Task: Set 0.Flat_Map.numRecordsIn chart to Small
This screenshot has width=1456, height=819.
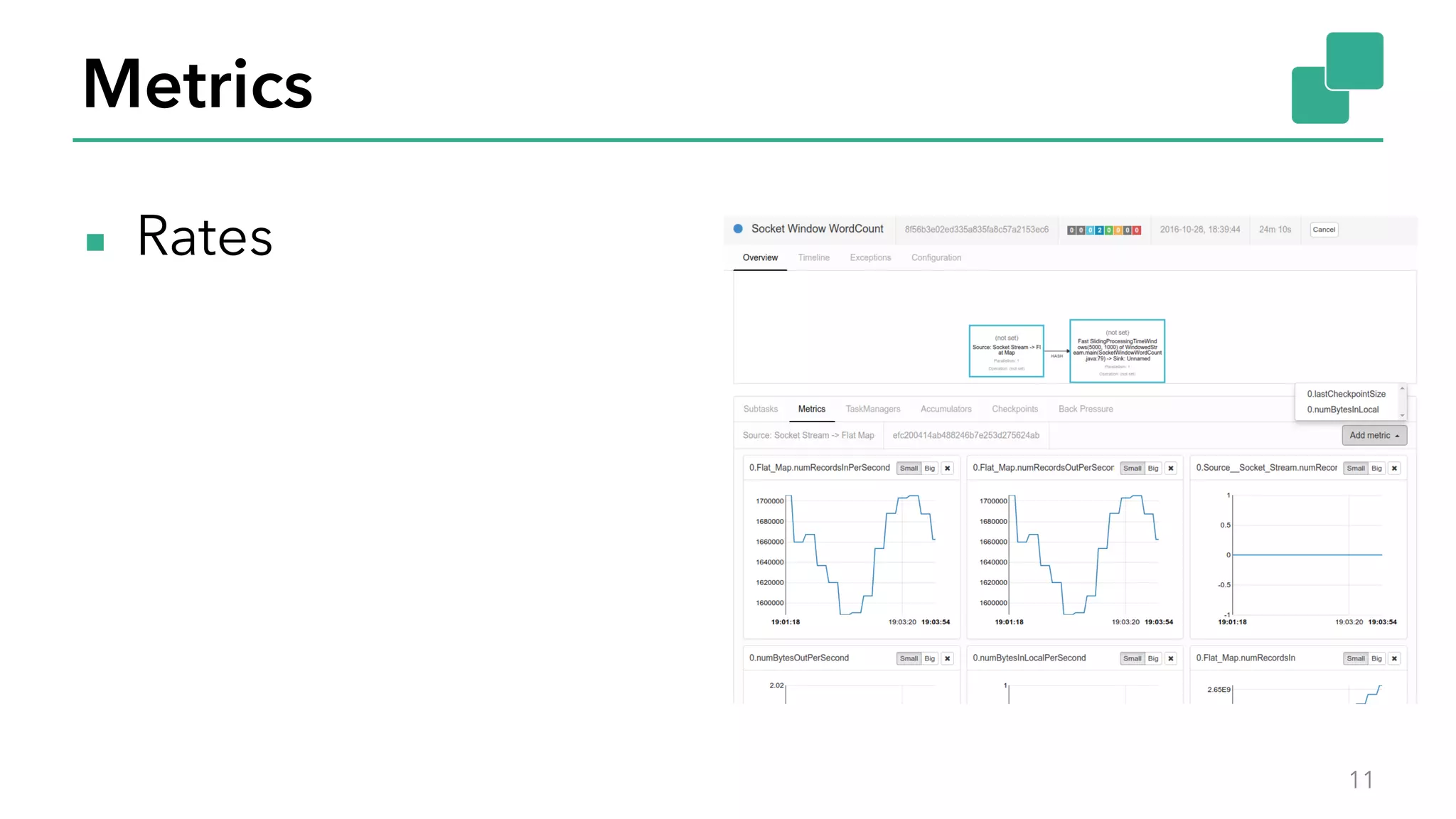Action: (x=1356, y=658)
